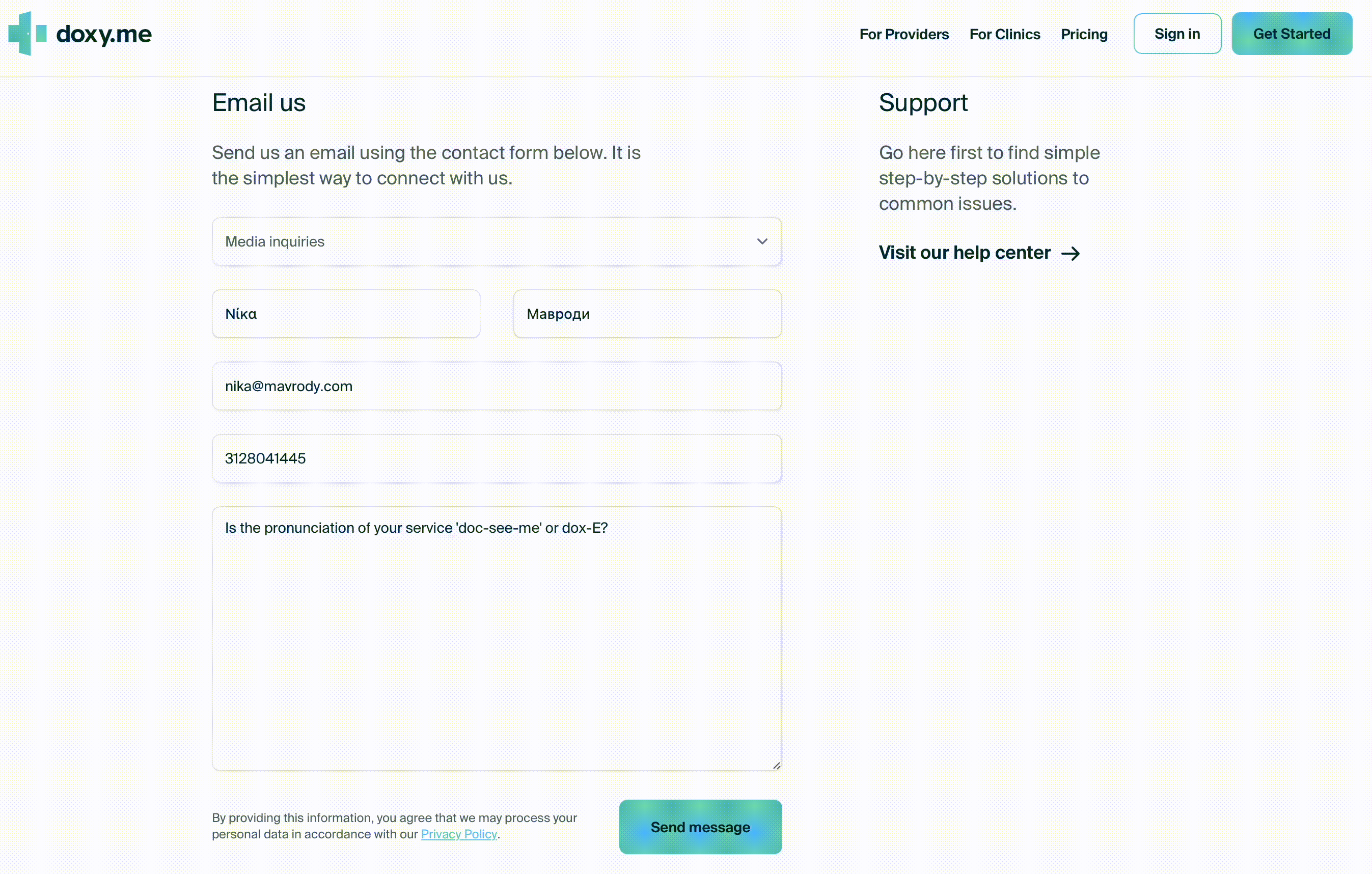This screenshot has height=874, width=1372.
Task: Click the chevron arrow in inquiry dropdown
Action: point(762,241)
